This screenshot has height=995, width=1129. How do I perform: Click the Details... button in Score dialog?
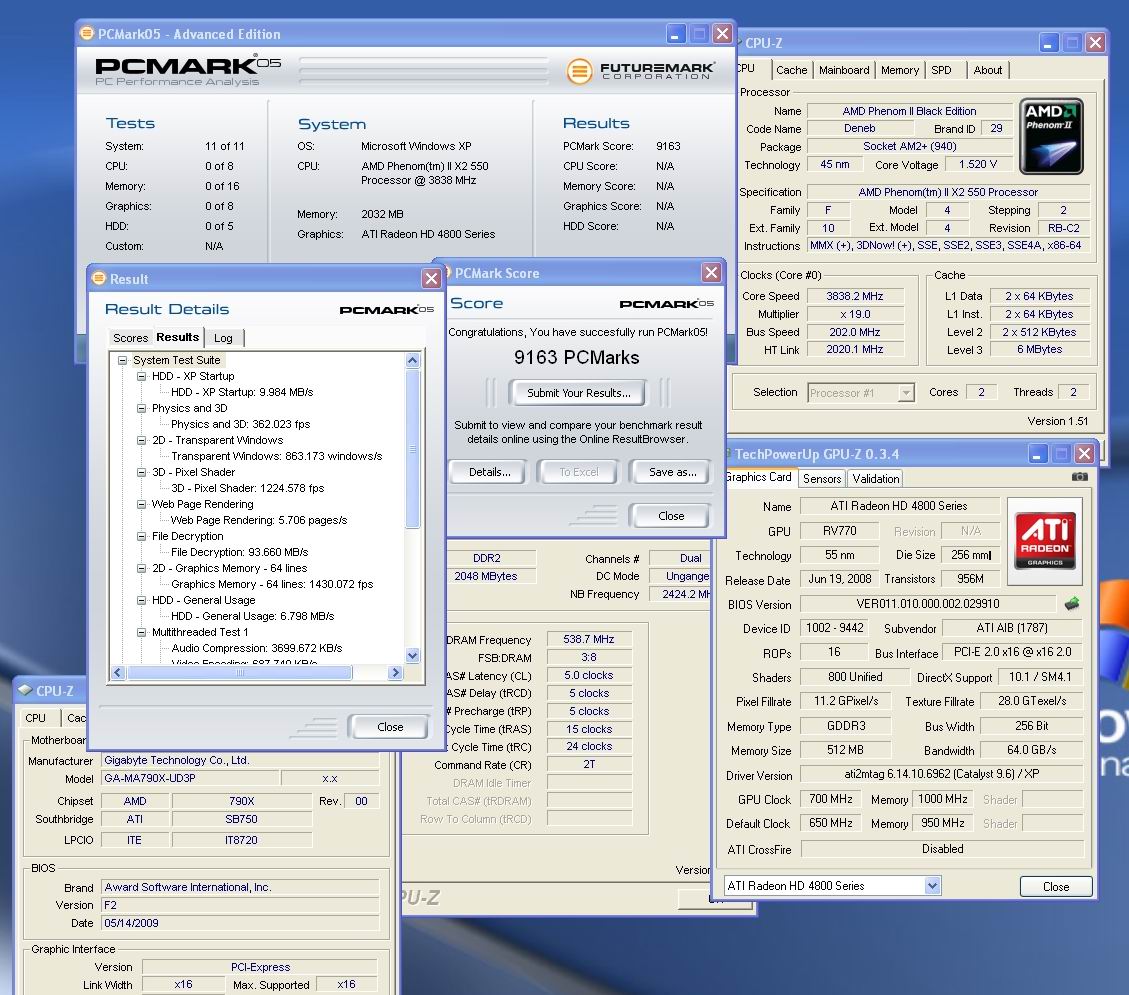tap(490, 472)
